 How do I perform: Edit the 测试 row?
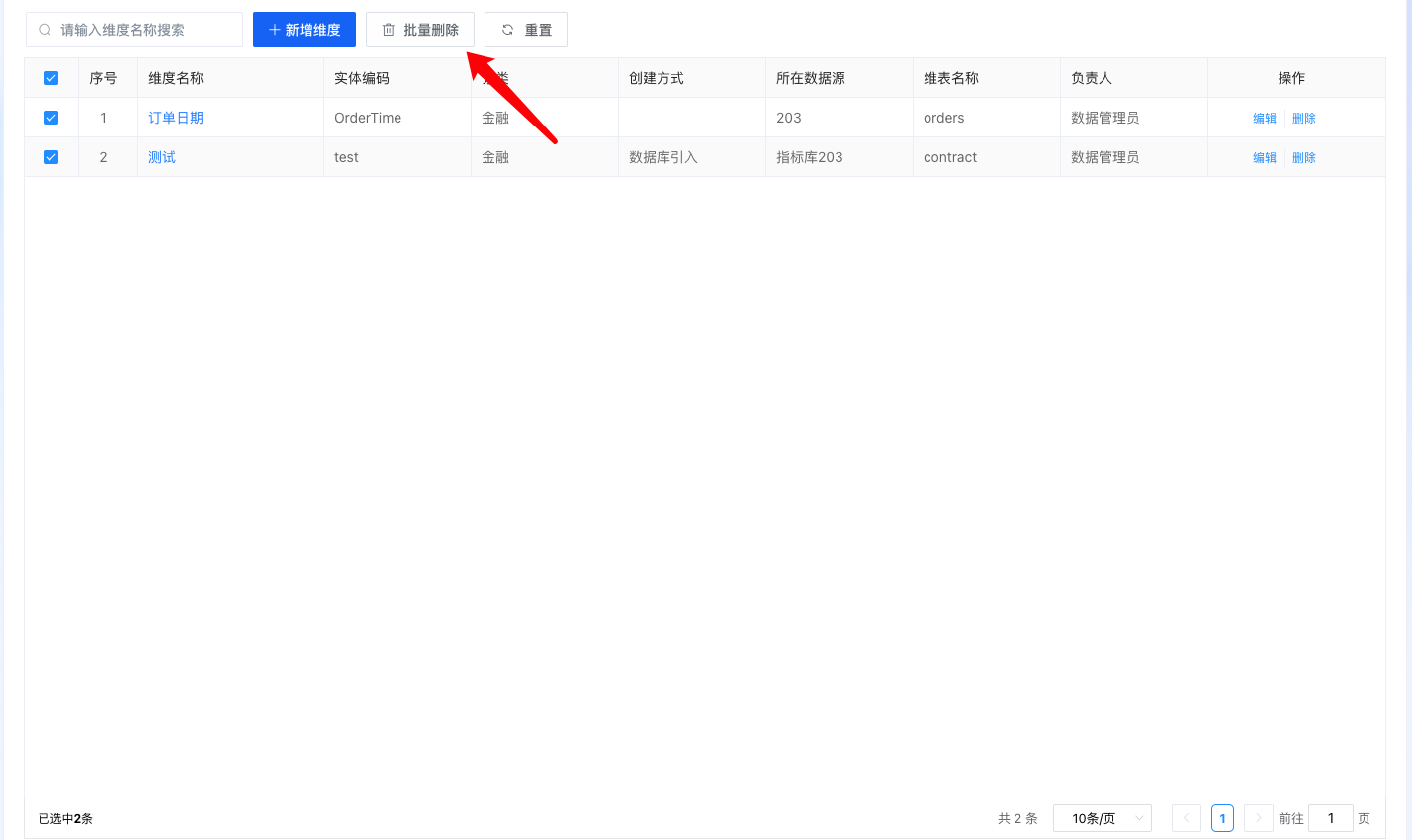(x=1265, y=157)
